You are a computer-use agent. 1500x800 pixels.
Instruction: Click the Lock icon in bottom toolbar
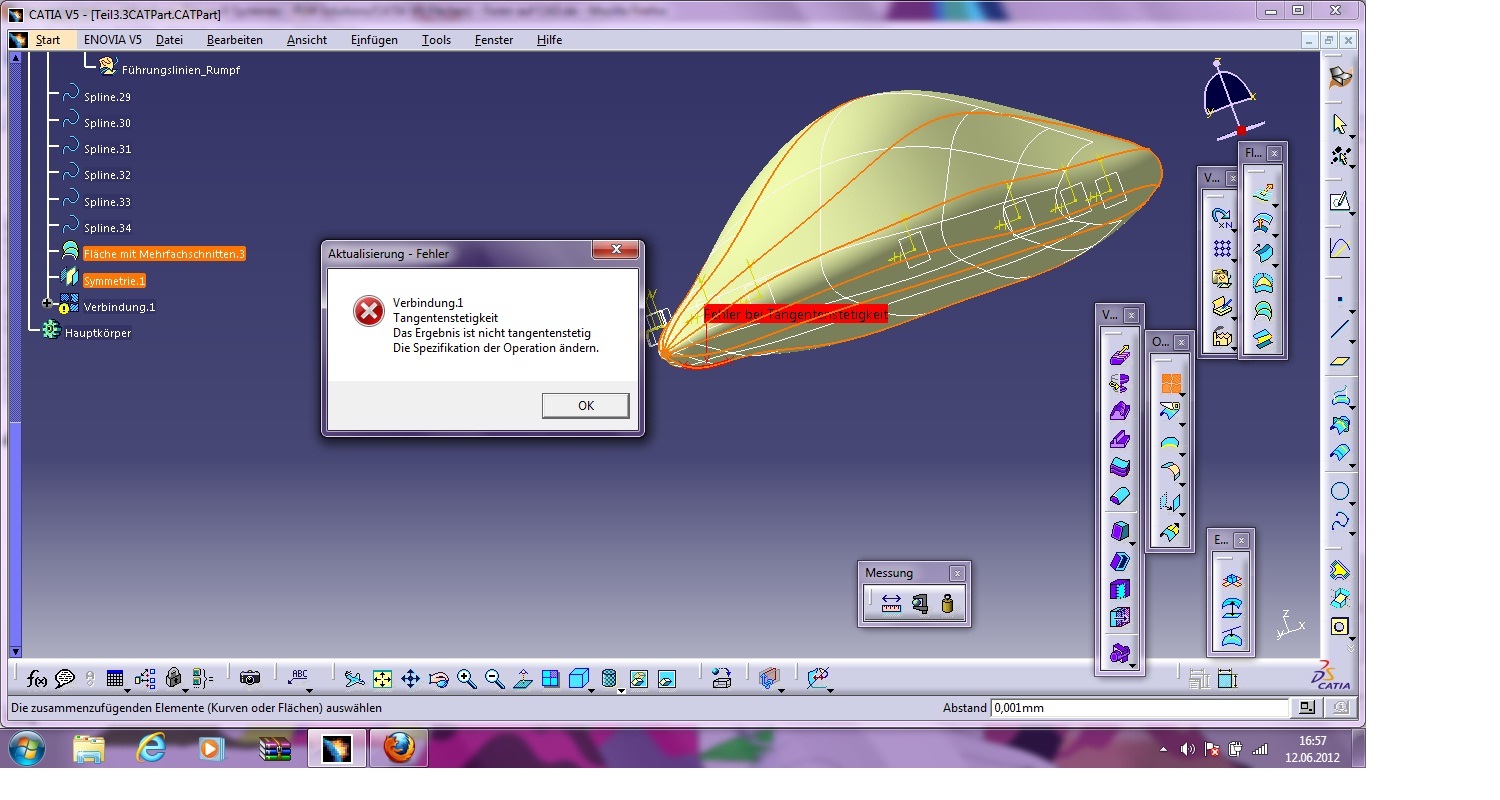tap(173, 679)
